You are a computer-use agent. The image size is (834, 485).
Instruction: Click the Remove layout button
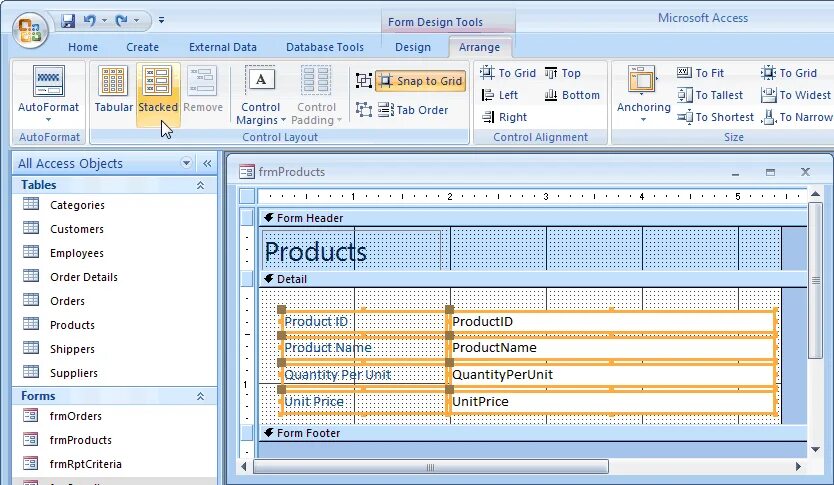pyautogui.click(x=203, y=89)
